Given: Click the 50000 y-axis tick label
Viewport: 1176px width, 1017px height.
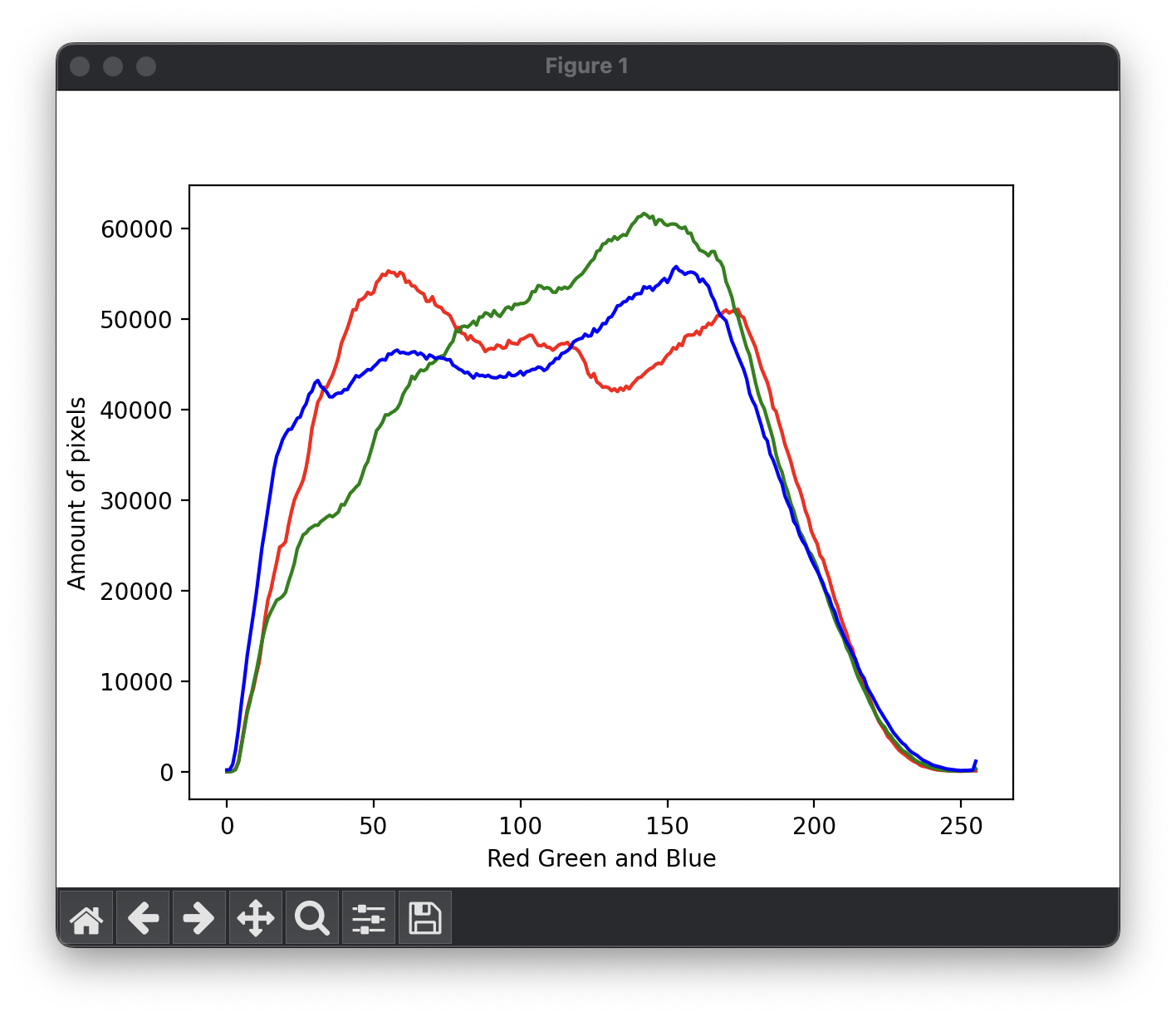Looking at the screenshot, I should click(x=137, y=320).
